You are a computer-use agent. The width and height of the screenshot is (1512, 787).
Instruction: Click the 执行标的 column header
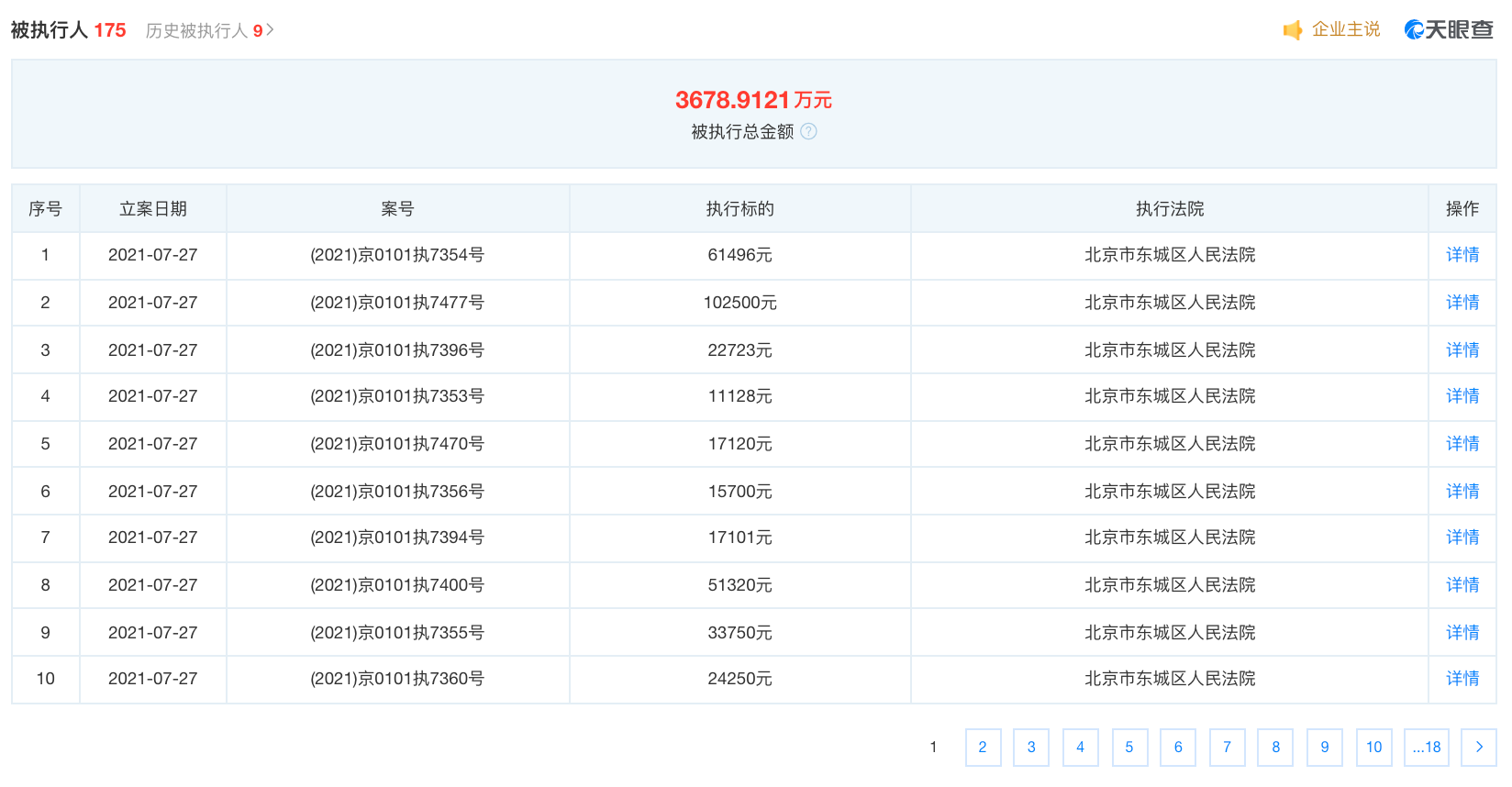(739, 209)
